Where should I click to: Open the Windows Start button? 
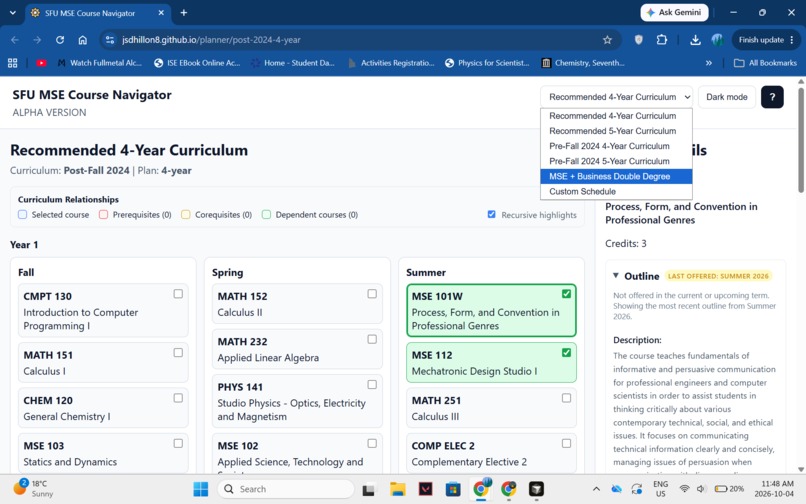point(200,489)
